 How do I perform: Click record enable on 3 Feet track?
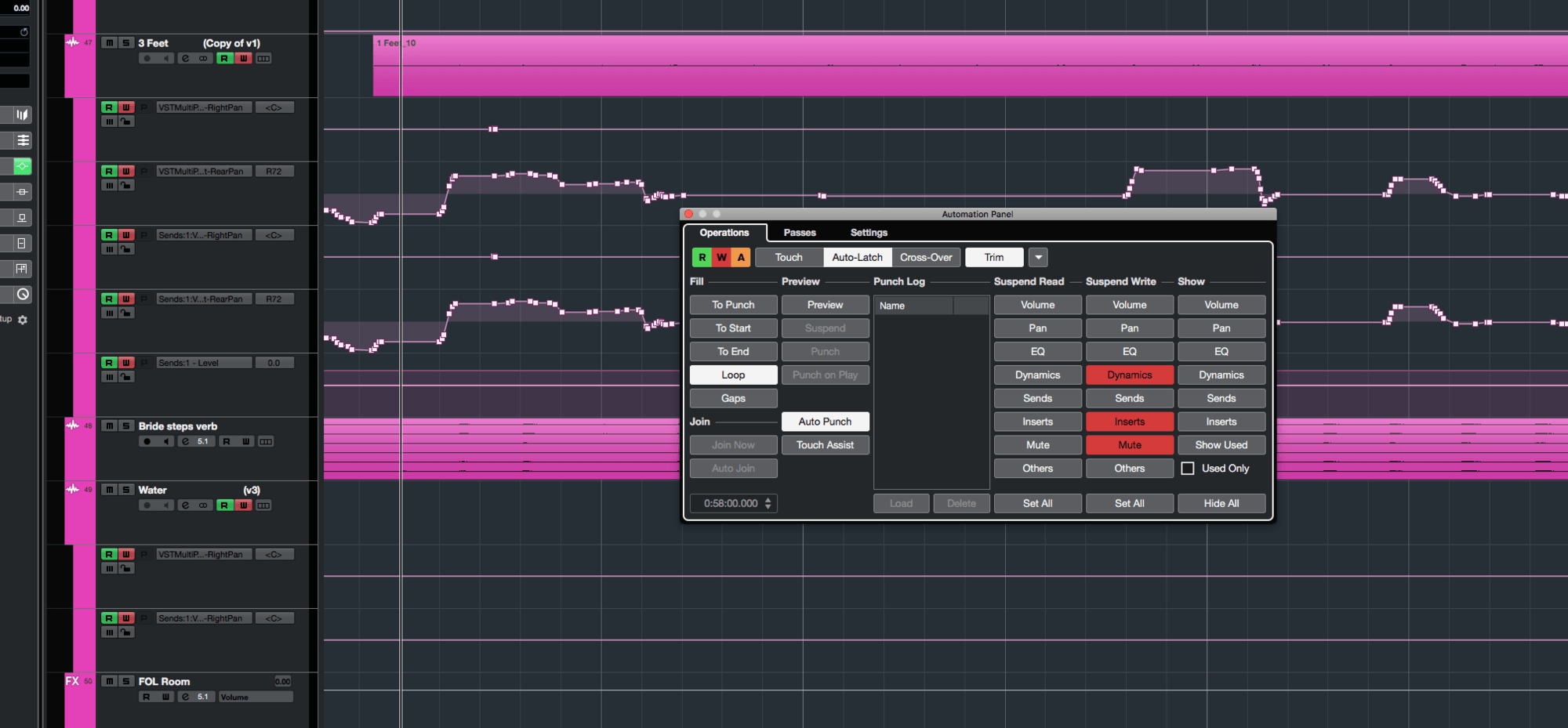[147, 59]
